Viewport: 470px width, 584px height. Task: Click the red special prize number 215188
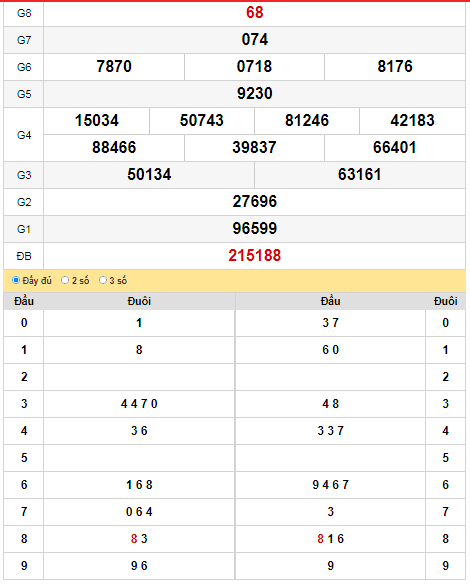[254, 256]
